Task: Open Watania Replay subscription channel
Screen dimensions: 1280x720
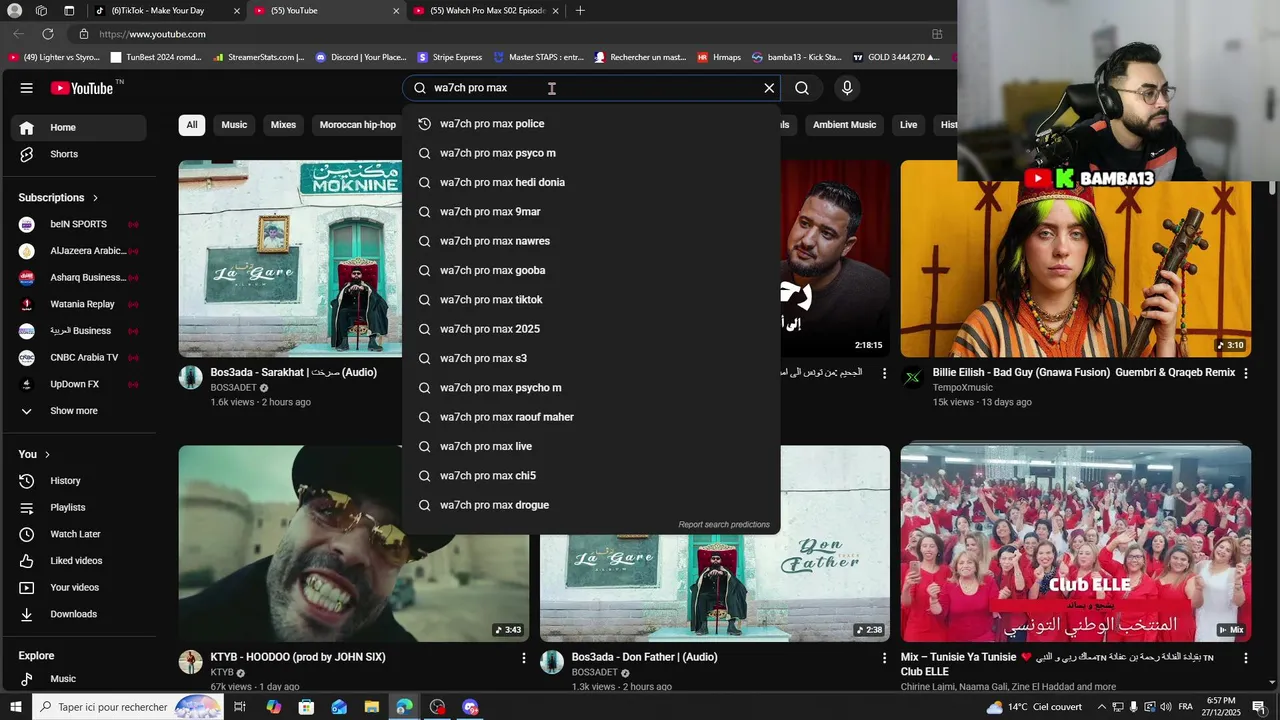Action: 78,304
